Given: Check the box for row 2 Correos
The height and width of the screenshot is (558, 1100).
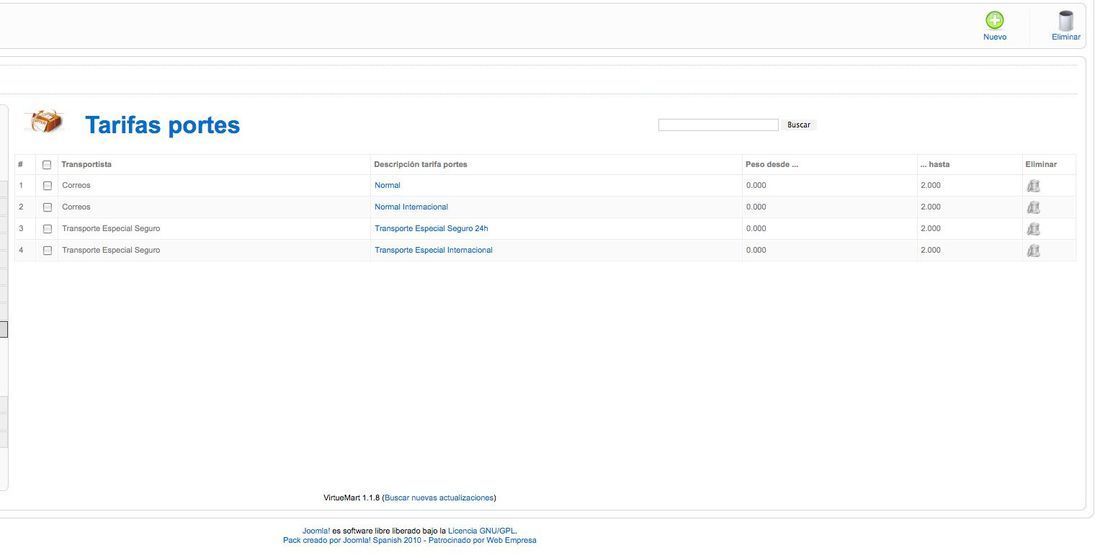Looking at the screenshot, I should pos(47,207).
